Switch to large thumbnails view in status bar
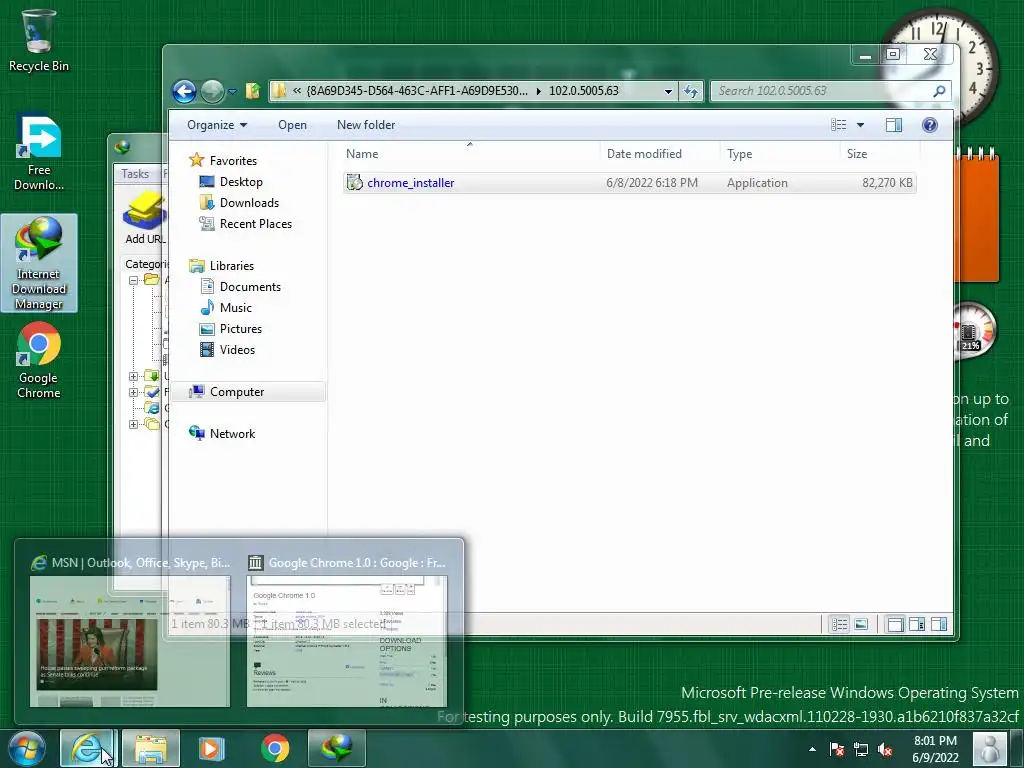The width and height of the screenshot is (1024, 768). click(x=861, y=624)
